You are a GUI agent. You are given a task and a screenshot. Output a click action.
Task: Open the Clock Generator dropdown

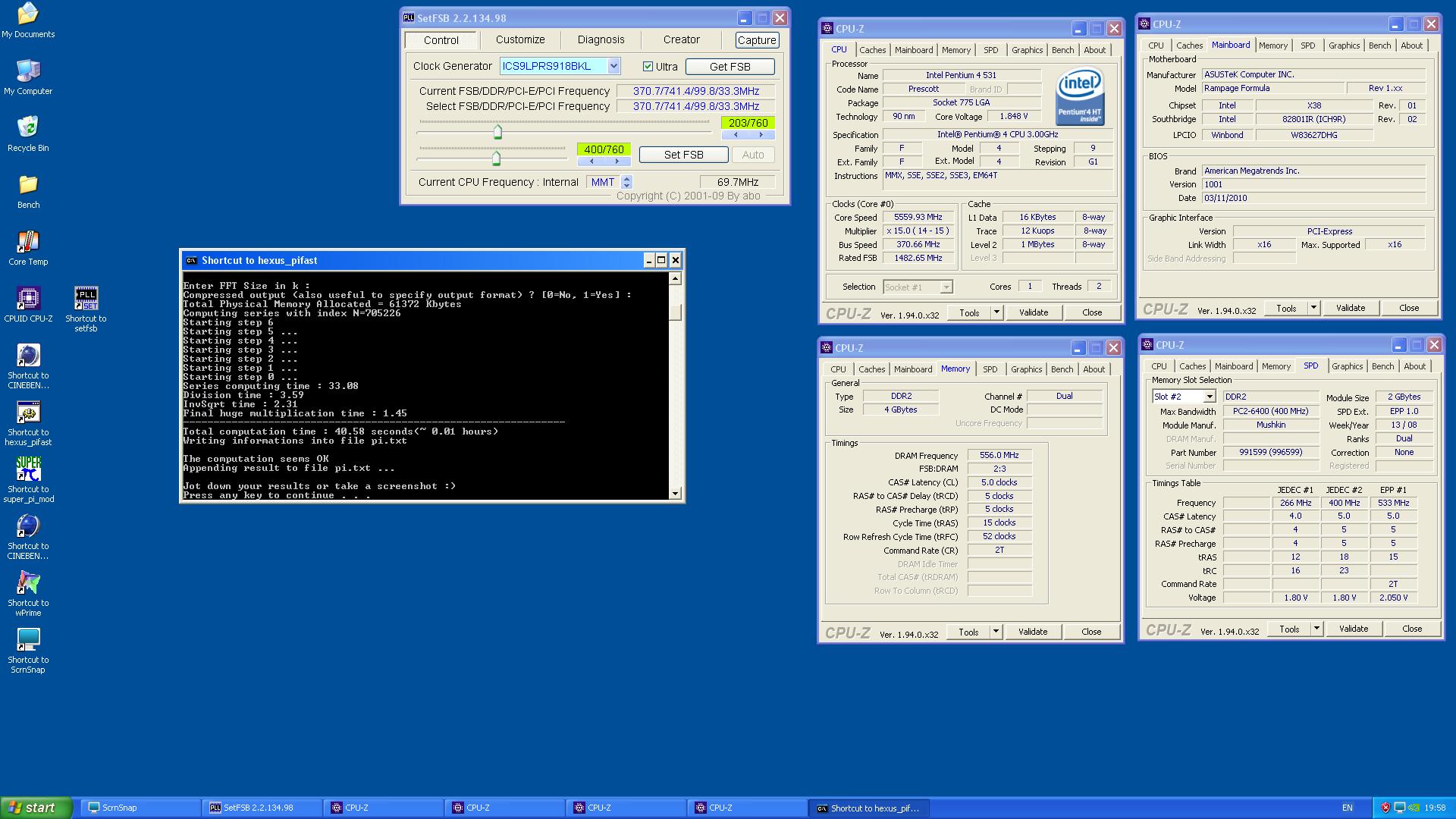click(613, 66)
